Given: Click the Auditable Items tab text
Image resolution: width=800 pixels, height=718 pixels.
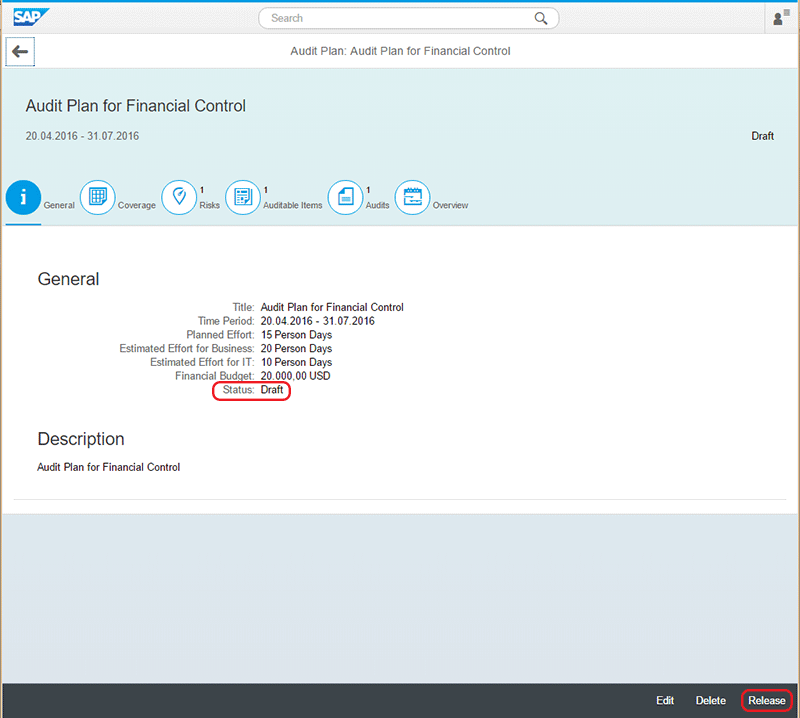Looking at the screenshot, I should 293,206.
